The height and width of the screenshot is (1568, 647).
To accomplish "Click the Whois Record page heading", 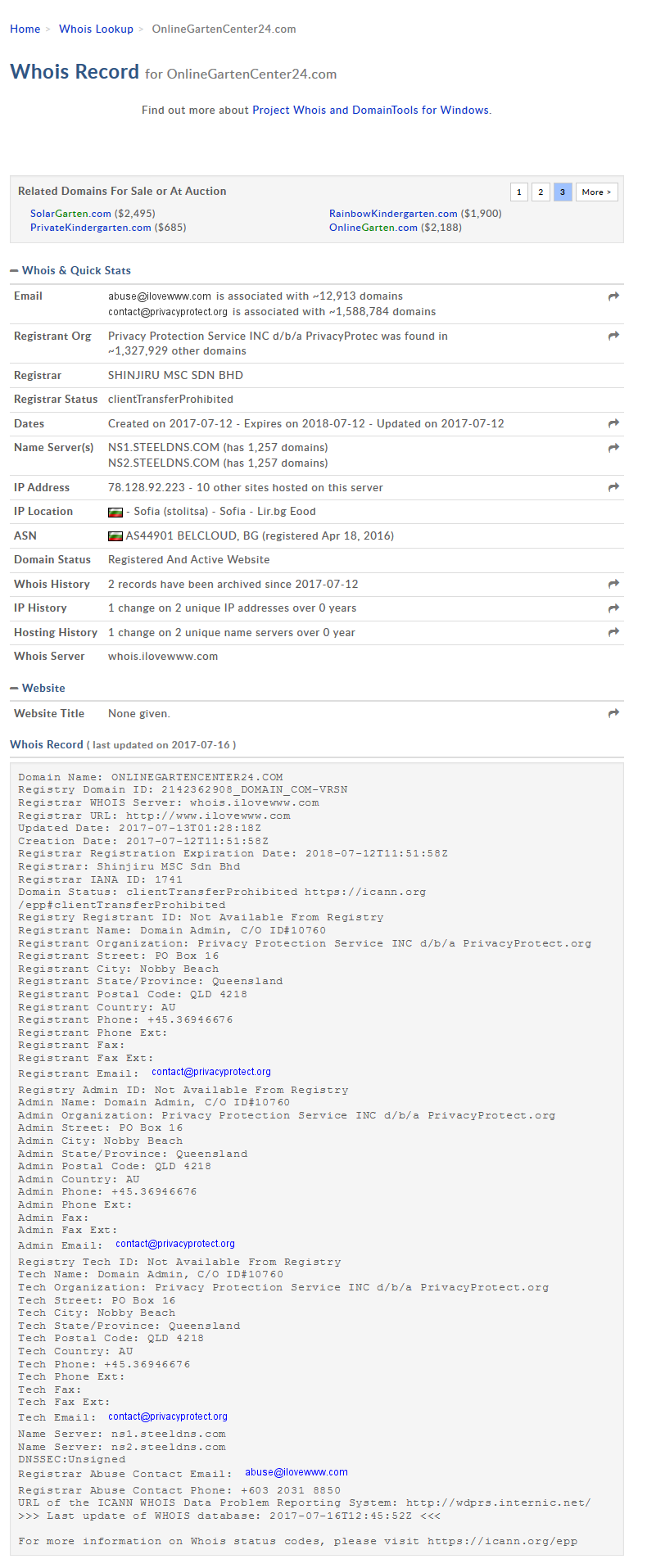I will point(75,72).
